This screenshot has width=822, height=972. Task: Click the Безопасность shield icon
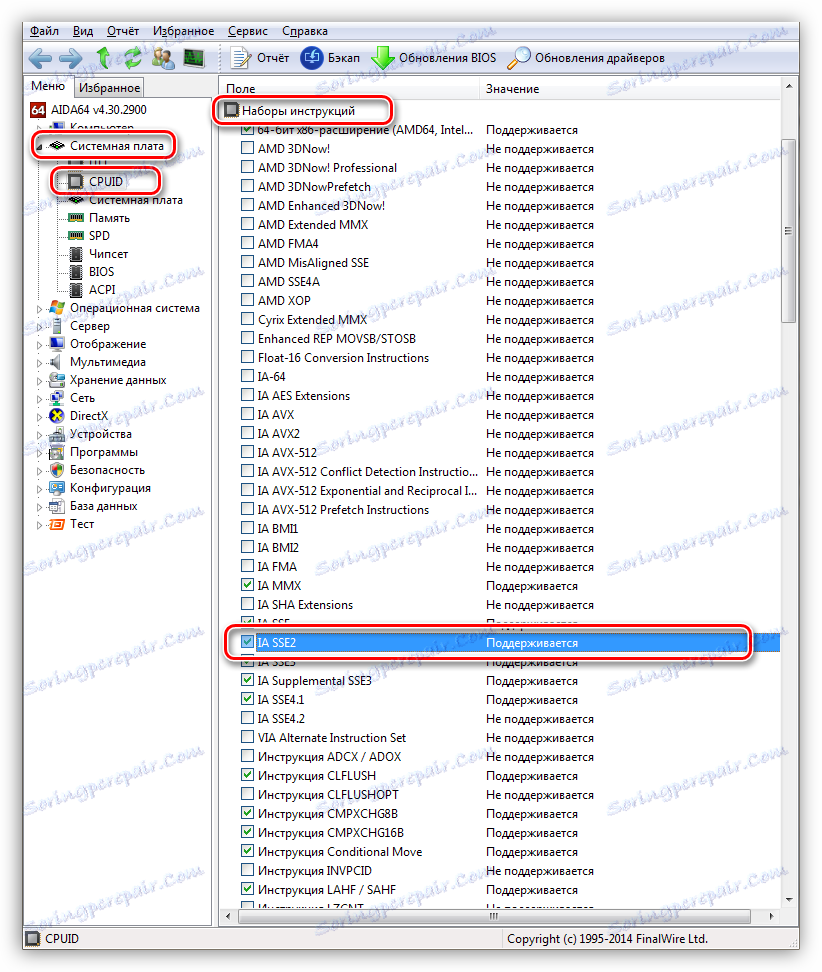click(x=57, y=470)
